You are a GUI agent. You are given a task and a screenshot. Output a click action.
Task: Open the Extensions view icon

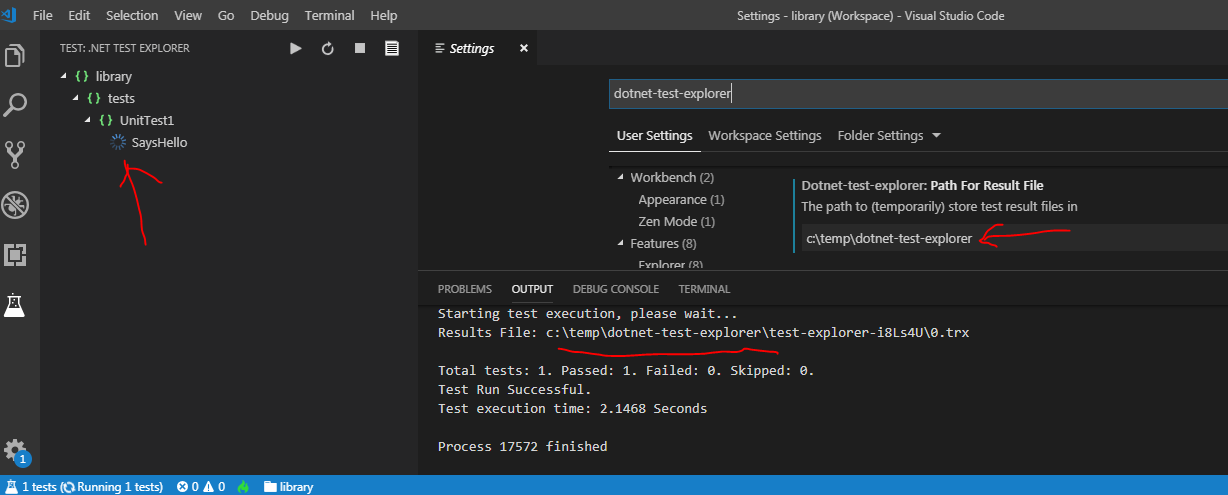(15, 255)
